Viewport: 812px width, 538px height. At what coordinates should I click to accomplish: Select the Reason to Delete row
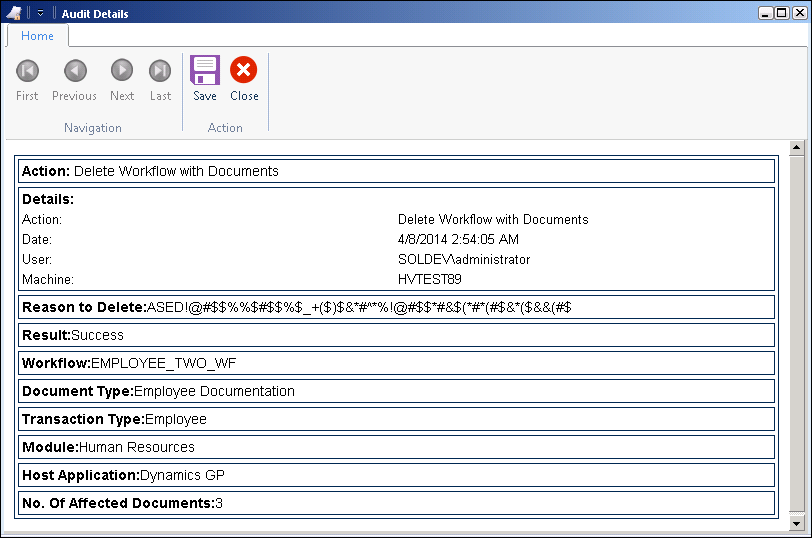[396, 307]
